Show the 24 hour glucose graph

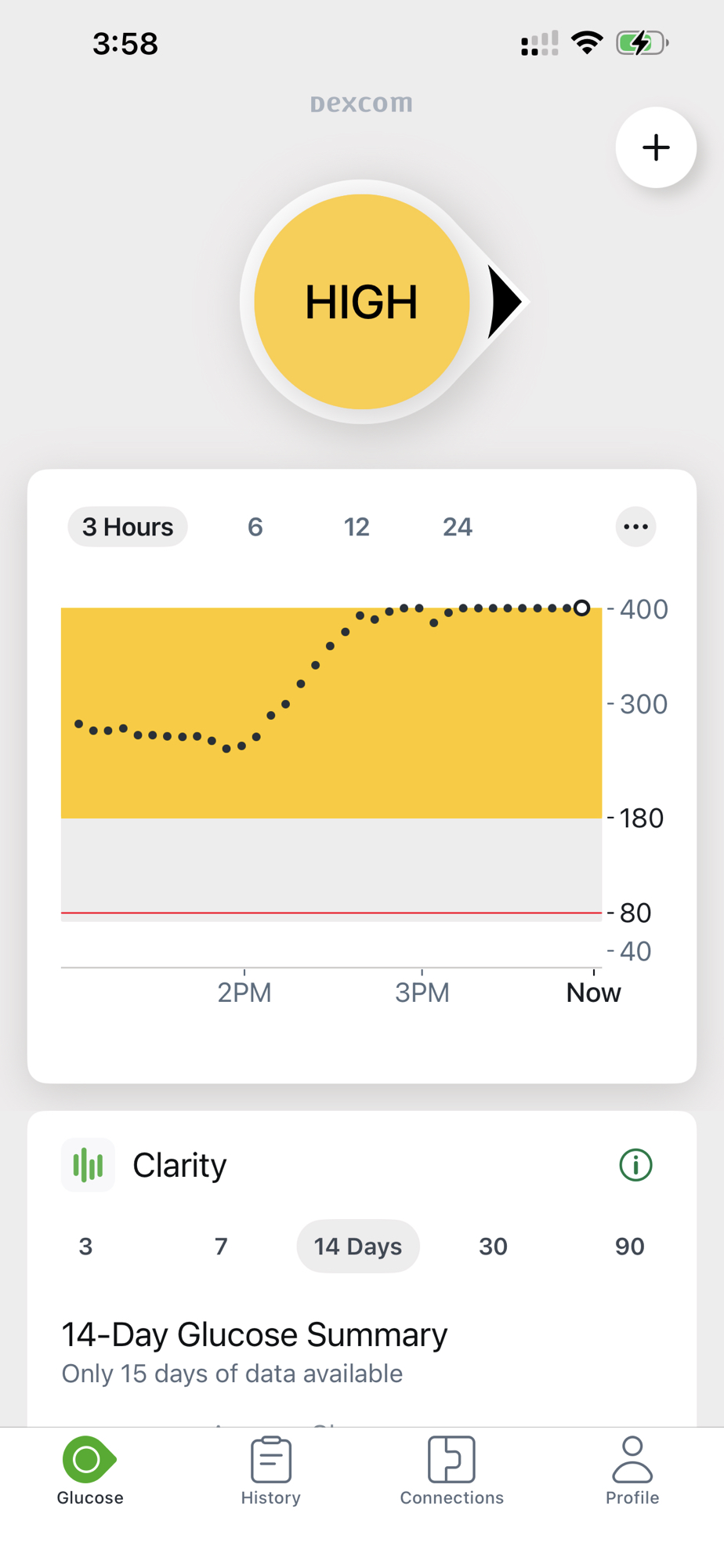458,527
